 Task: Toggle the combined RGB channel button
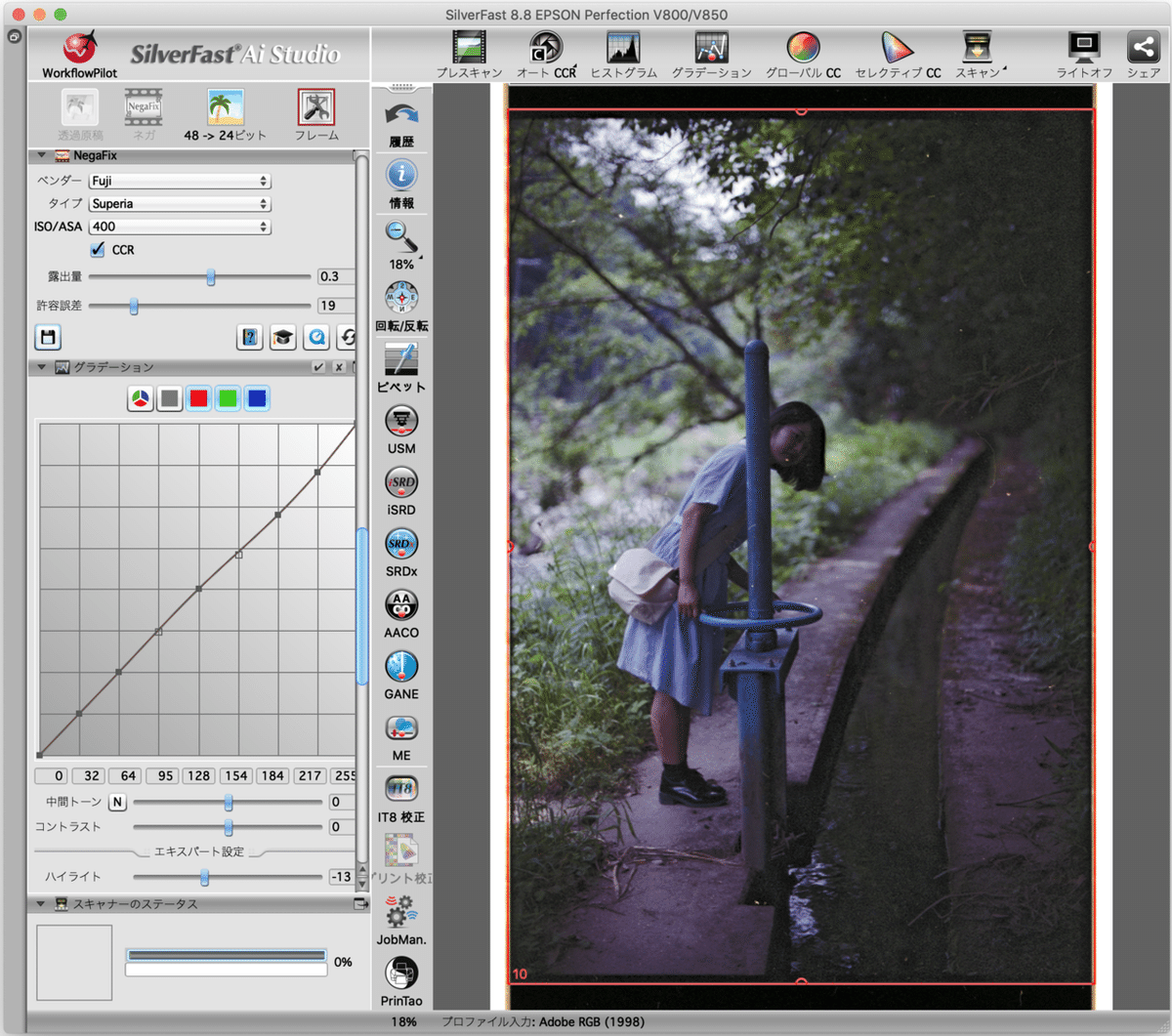(141, 398)
